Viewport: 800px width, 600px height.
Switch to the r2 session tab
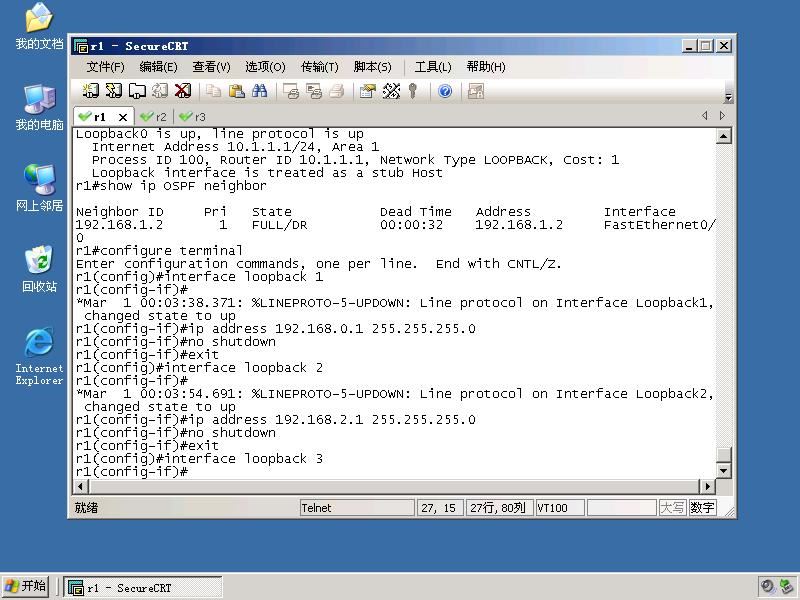154,117
